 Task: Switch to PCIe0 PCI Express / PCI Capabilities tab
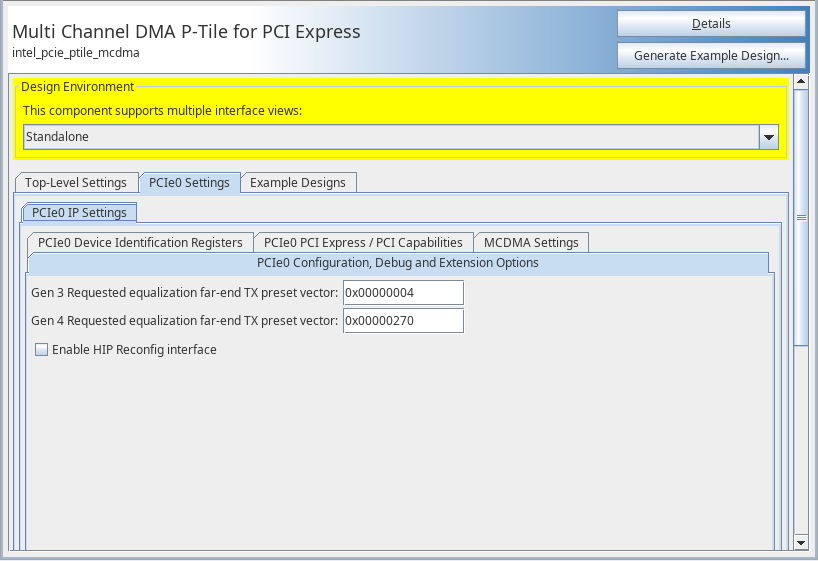tap(363, 243)
